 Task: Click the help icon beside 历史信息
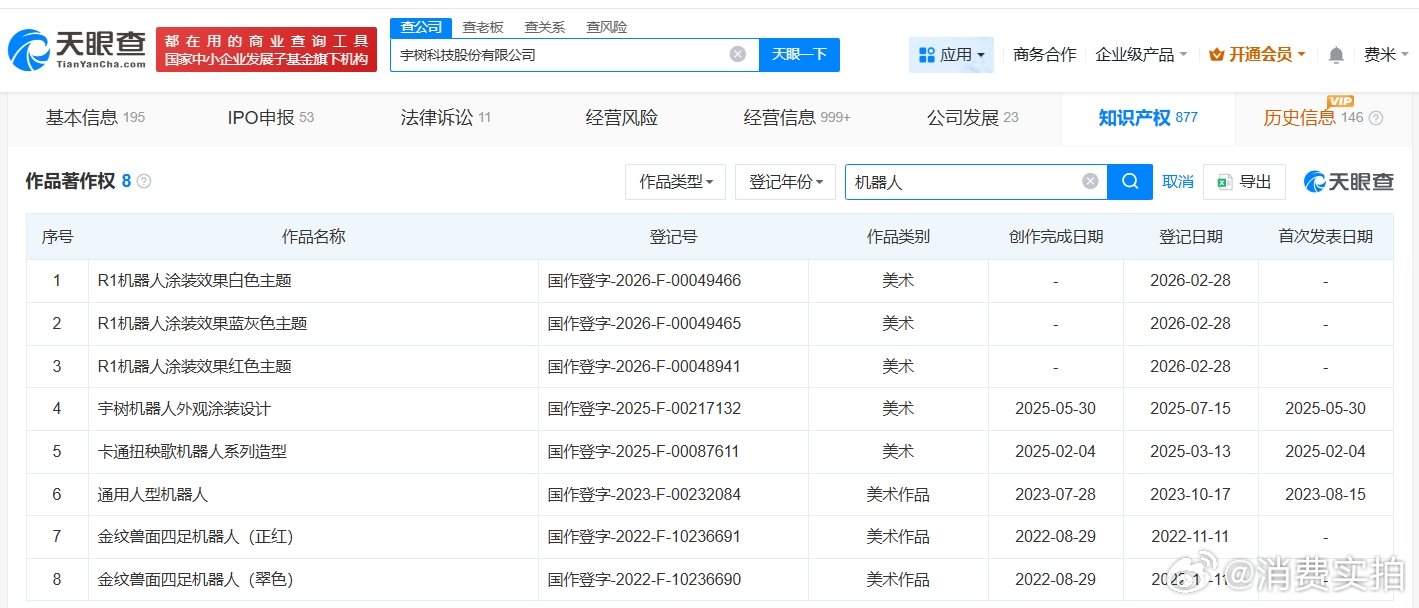coord(1376,118)
